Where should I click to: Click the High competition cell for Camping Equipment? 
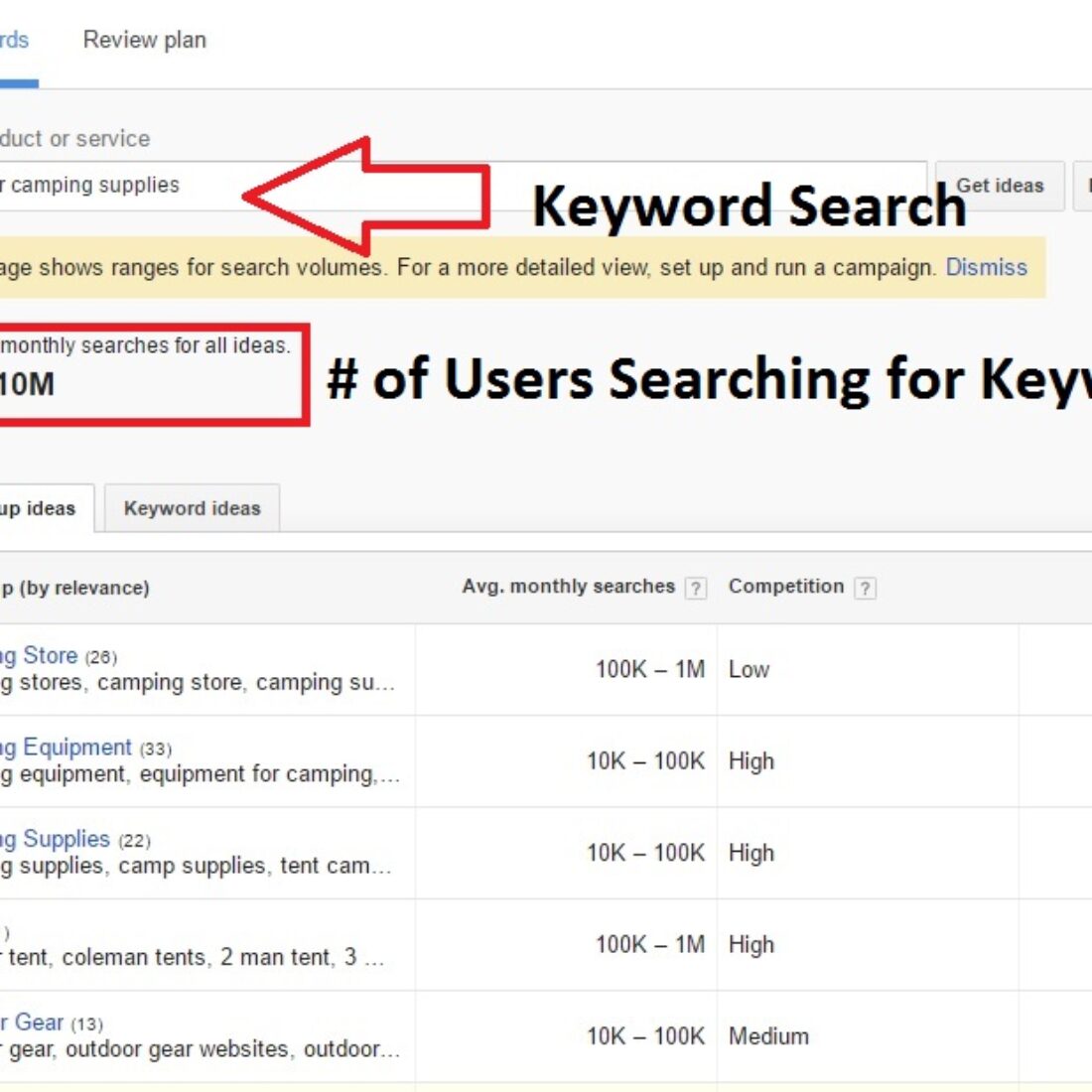click(751, 761)
